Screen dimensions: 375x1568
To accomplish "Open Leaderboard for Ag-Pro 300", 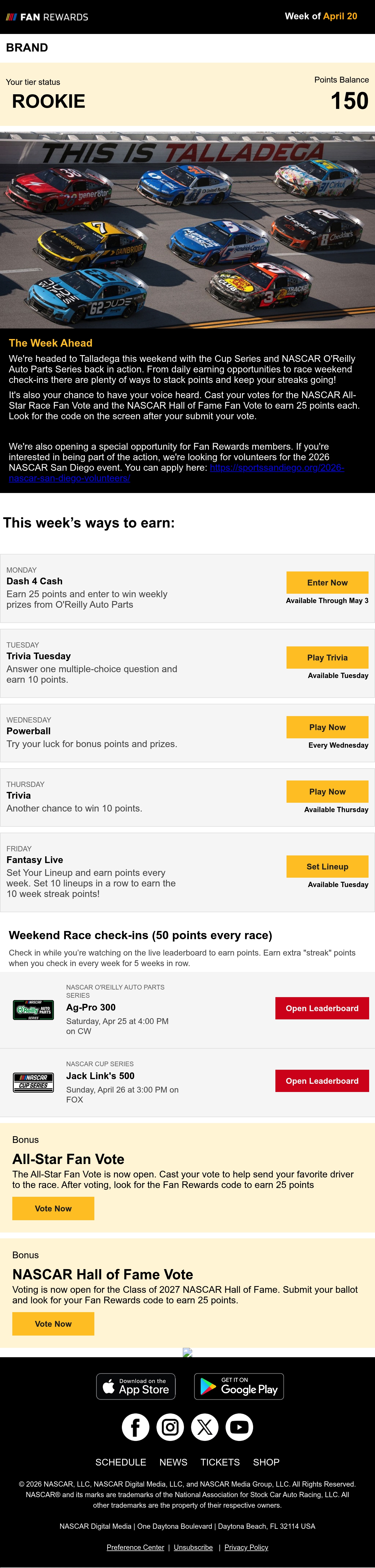I will pyautogui.click(x=322, y=1008).
